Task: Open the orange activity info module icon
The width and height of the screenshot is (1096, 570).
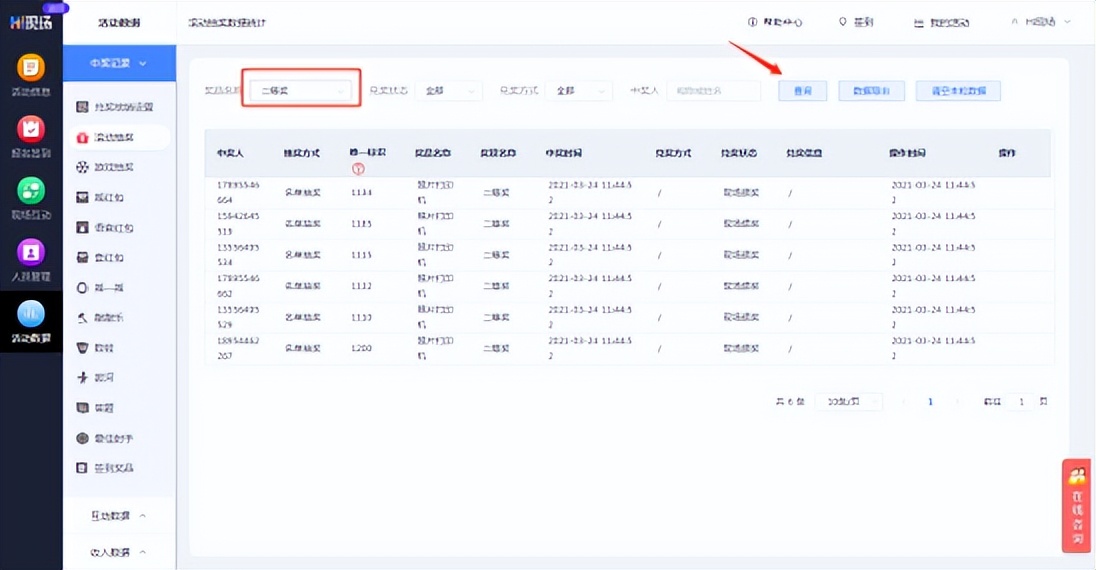Action: (x=31, y=68)
